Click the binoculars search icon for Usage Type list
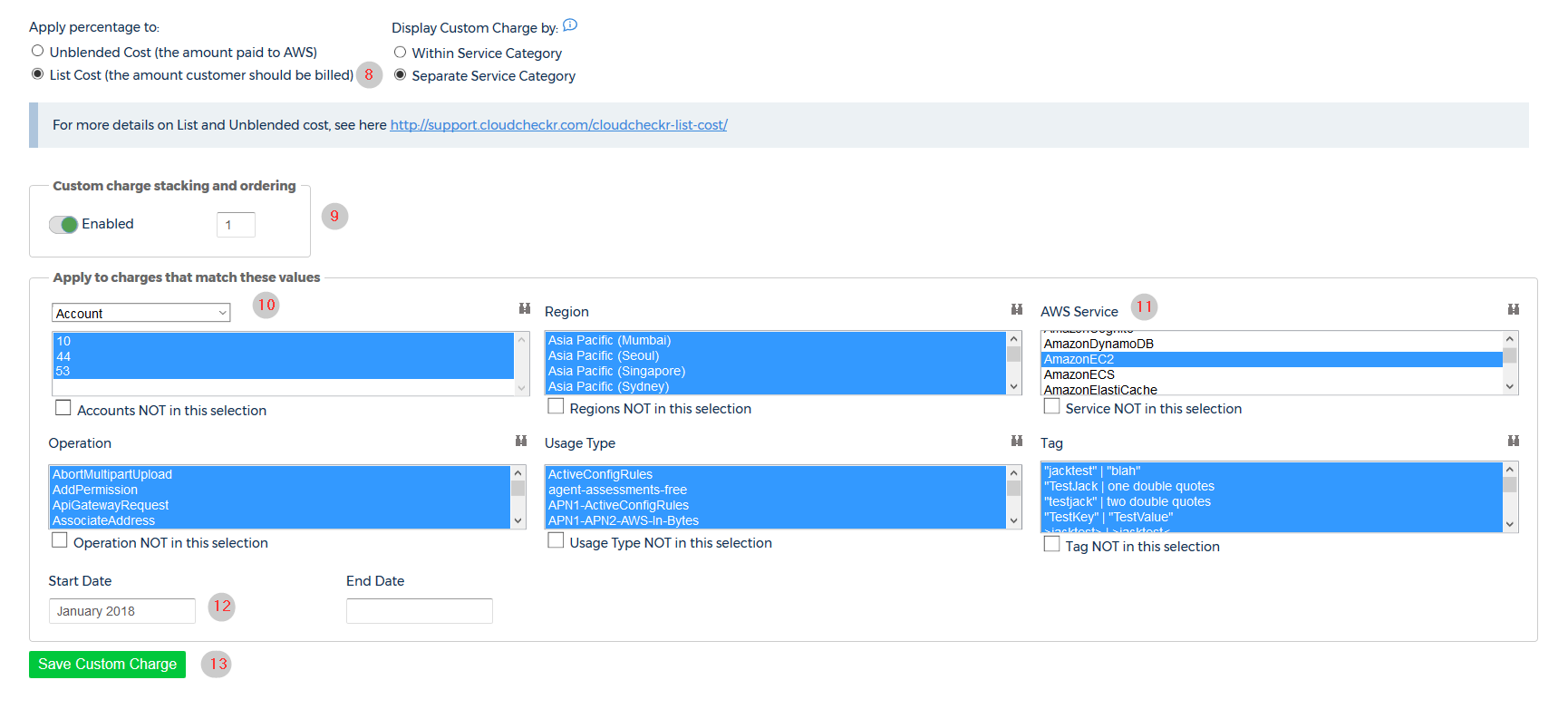This screenshot has height=709, width=1568. pos(1017,442)
